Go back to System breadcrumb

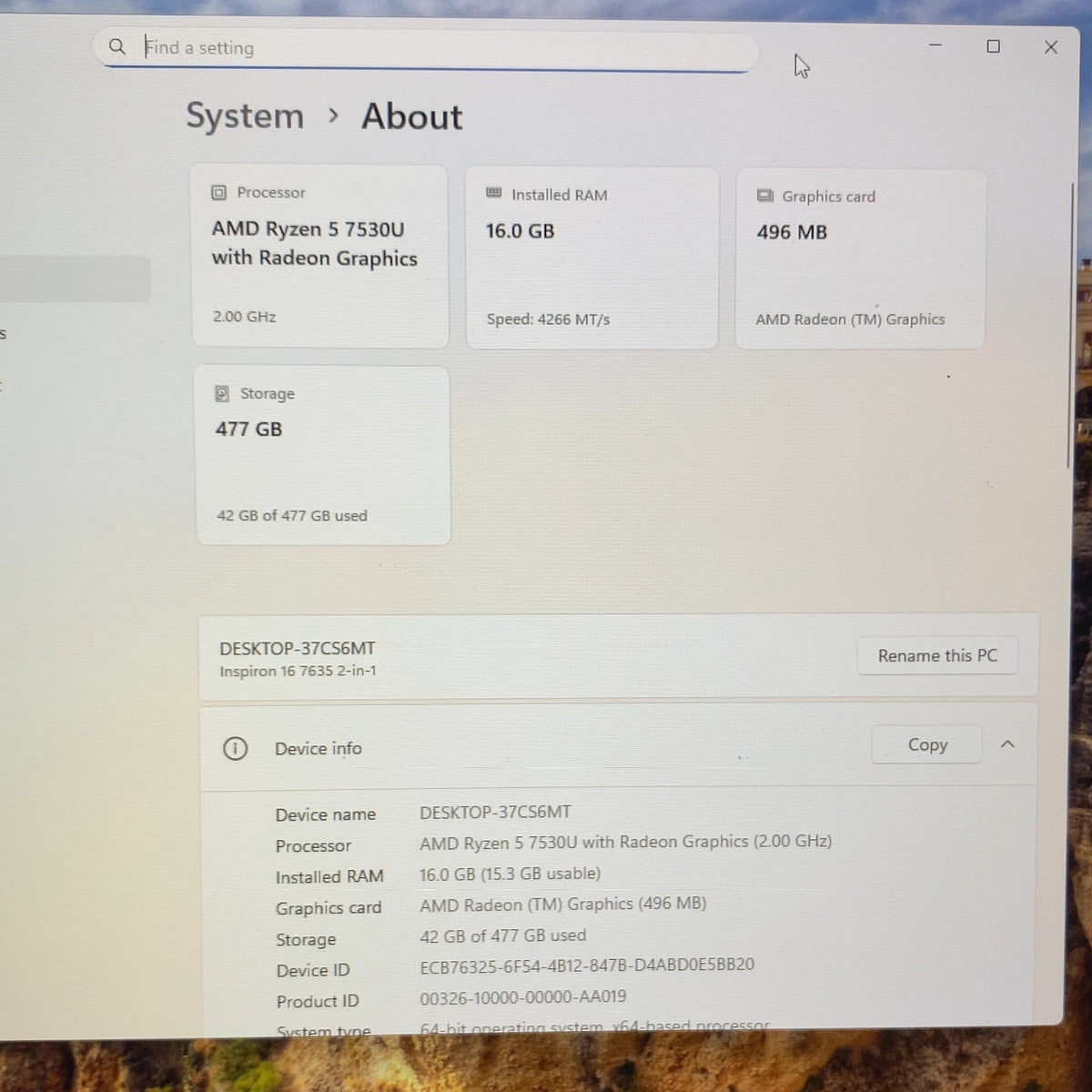245,116
